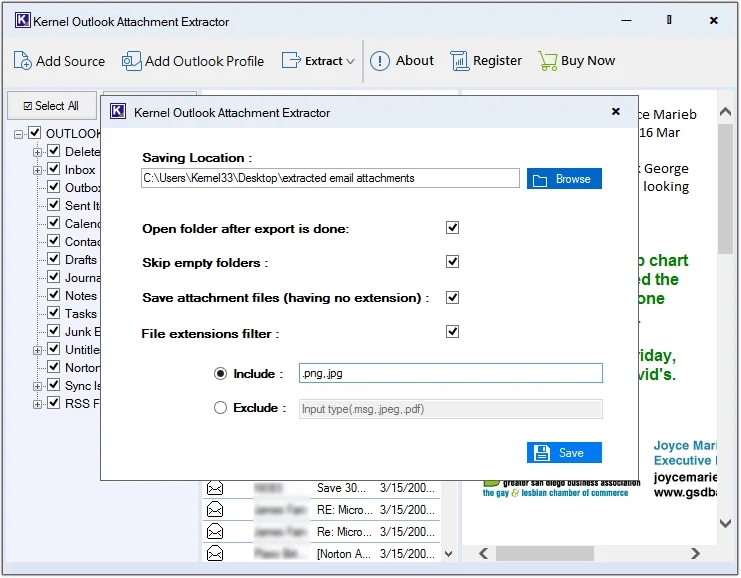
Task: Click the Select All button
Action: point(52,105)
